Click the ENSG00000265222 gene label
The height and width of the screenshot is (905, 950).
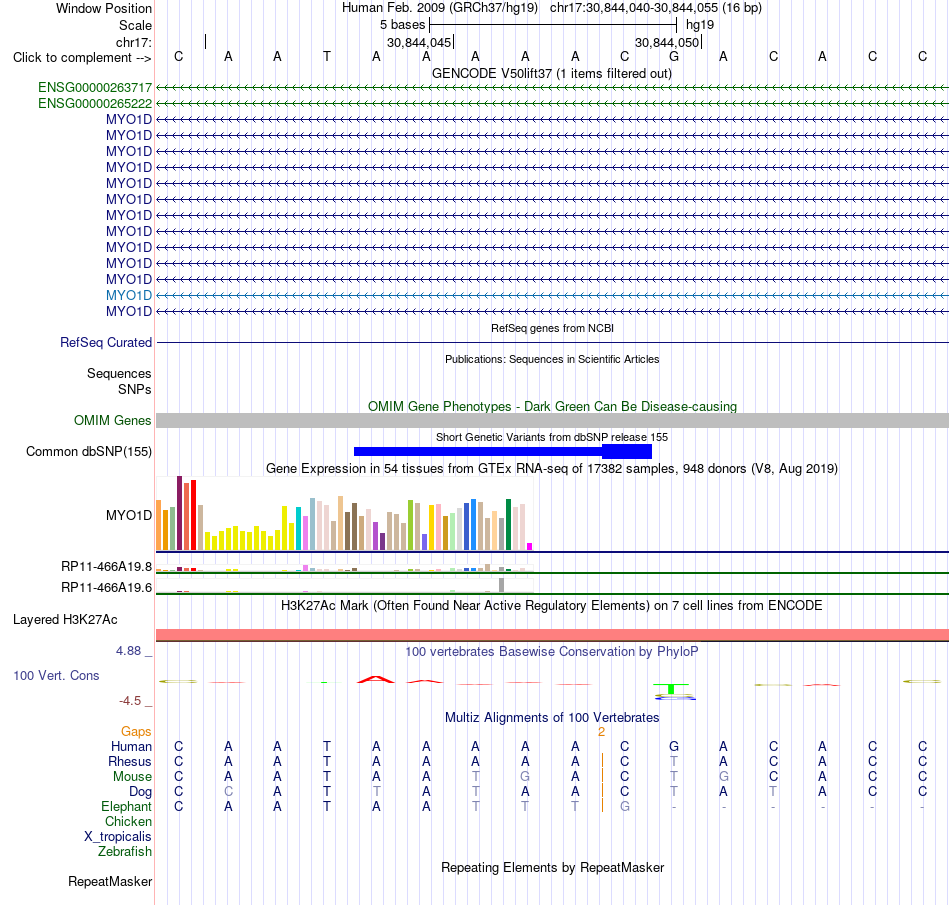pyautogui.click(x=95, y=104)
